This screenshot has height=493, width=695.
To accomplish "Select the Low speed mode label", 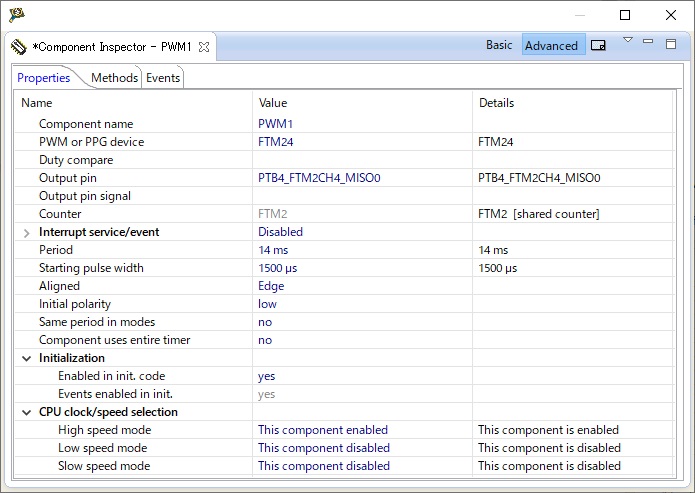I will [x=102, y=448].
